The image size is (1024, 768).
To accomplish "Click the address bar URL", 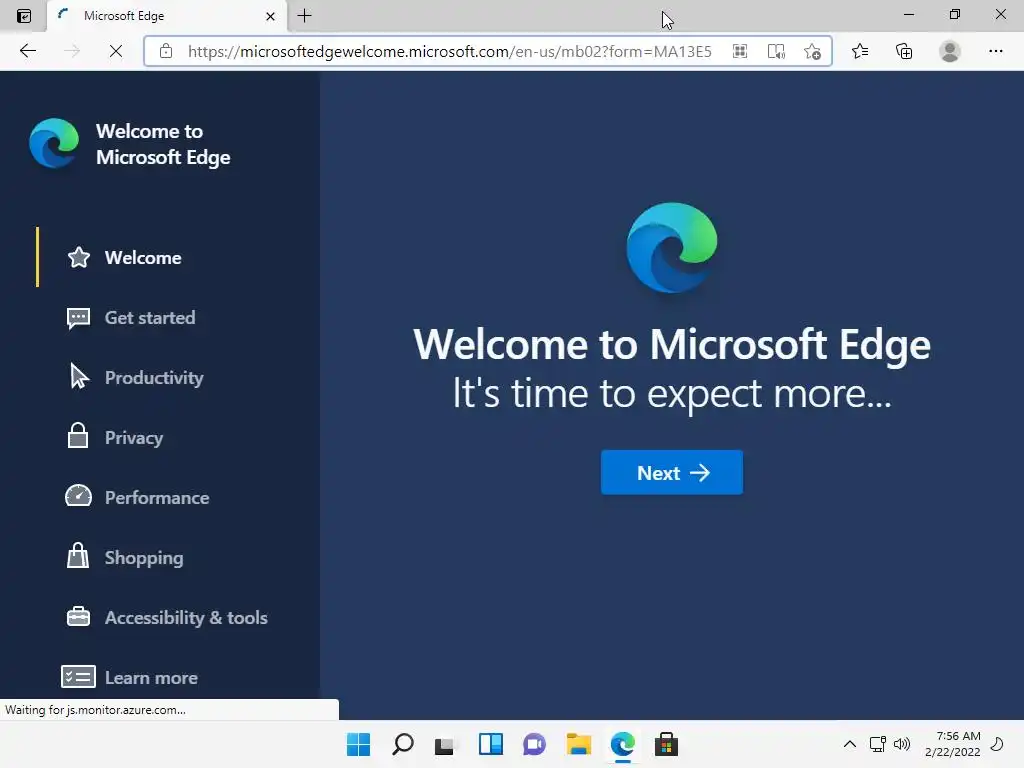I will [449, 51].
